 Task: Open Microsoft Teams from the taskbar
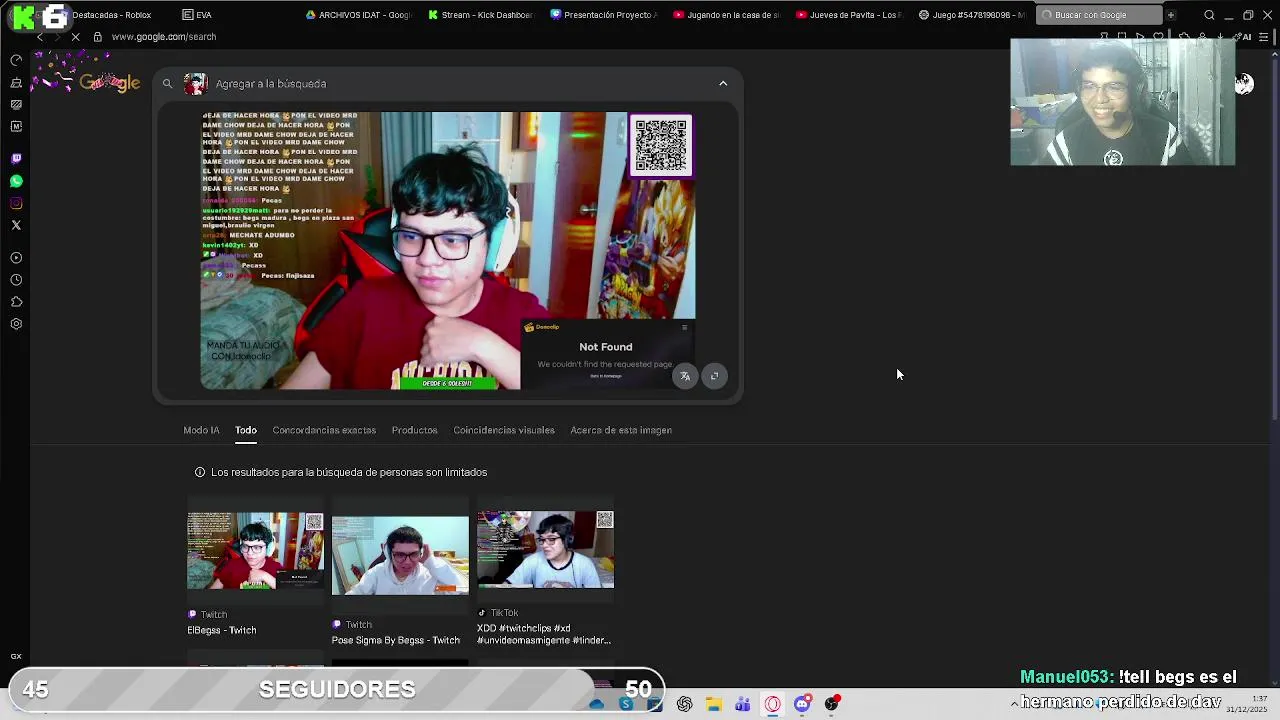click(x=743, y=704)
